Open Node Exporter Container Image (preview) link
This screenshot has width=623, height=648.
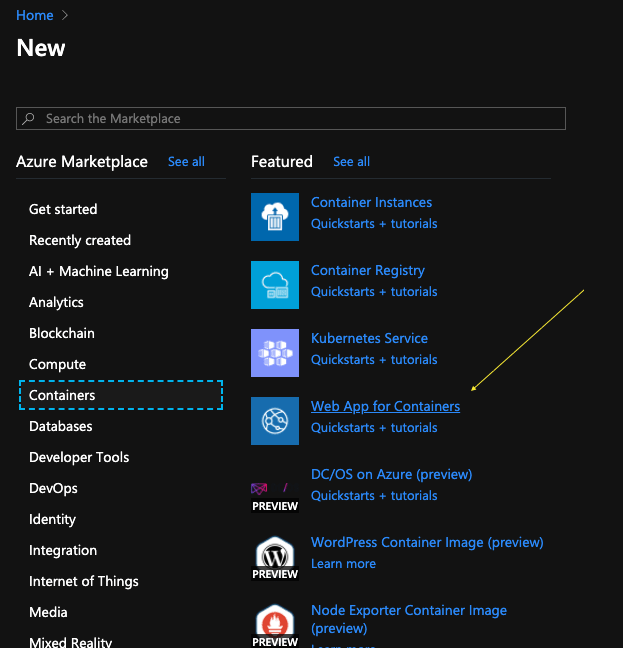click(x=409, y=619)
